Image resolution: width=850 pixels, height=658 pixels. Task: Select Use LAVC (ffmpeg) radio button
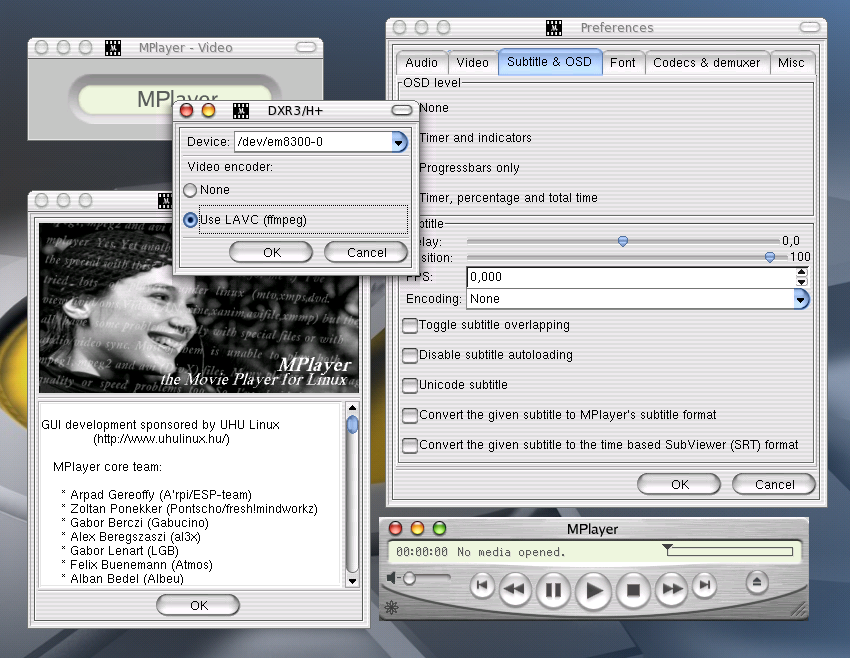(x=190, y=220)
